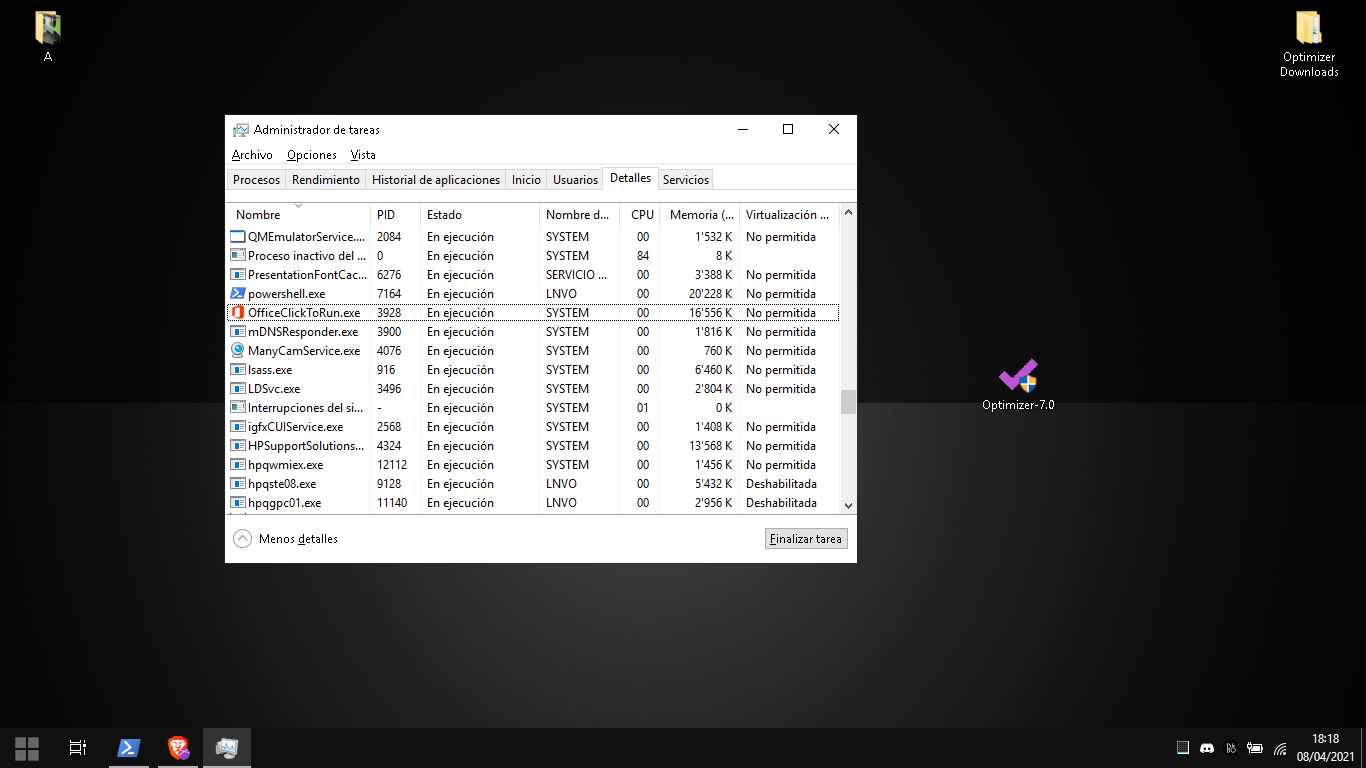Click PID value 12112
Image resolution: width=1366 pixels, height=768 pixels.
pyautogui.click(x=392, y=465)
